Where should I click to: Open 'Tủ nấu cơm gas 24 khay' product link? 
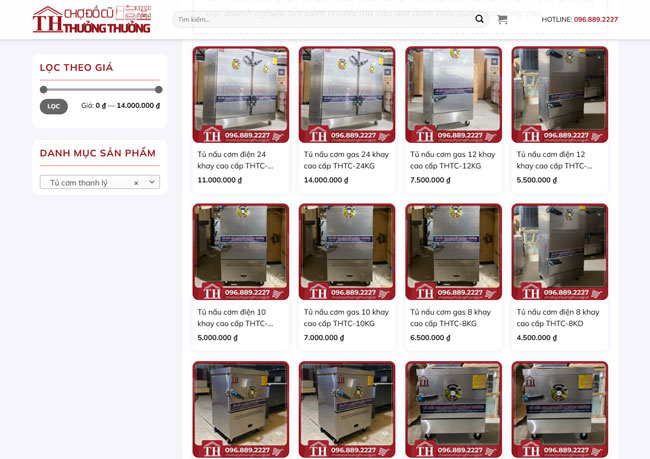(x=346, y=160)
